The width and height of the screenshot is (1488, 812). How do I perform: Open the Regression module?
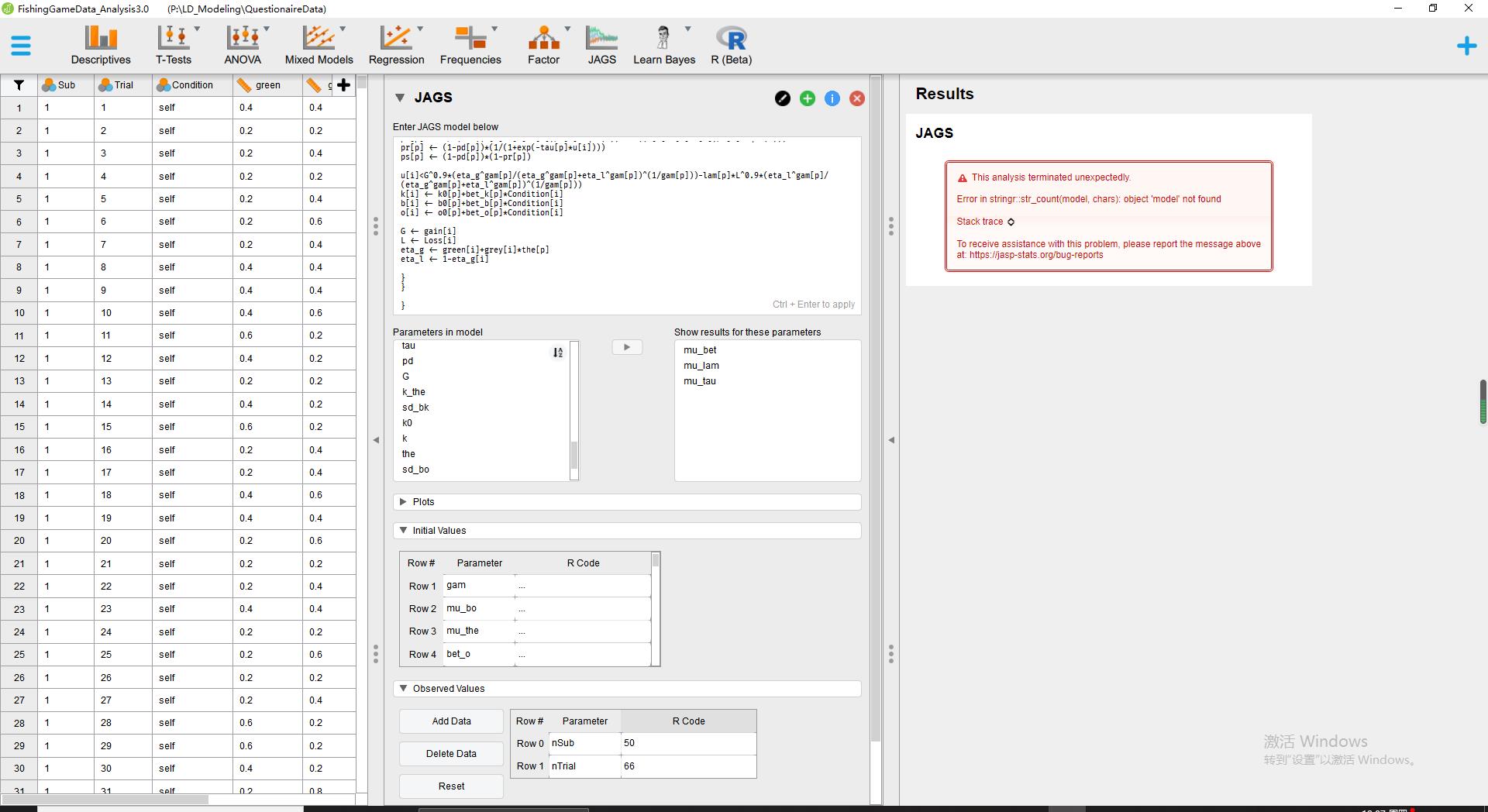[x=396, y=44]
